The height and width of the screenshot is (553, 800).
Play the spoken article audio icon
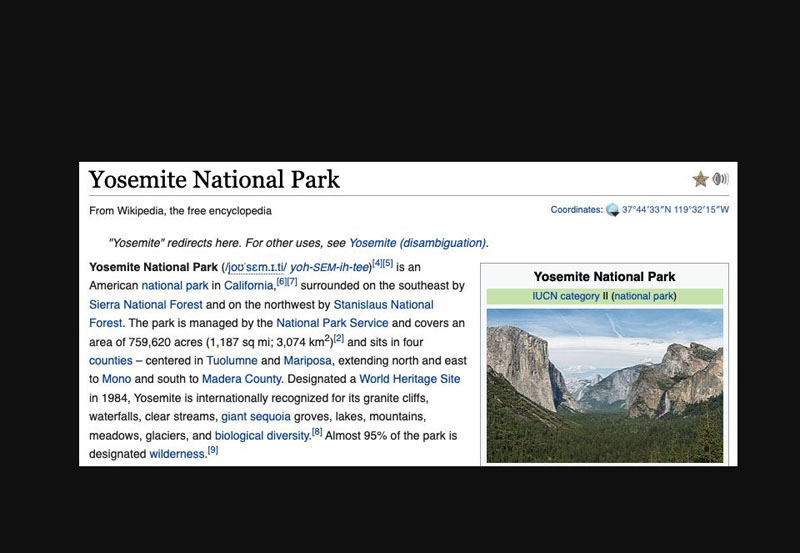721,179
